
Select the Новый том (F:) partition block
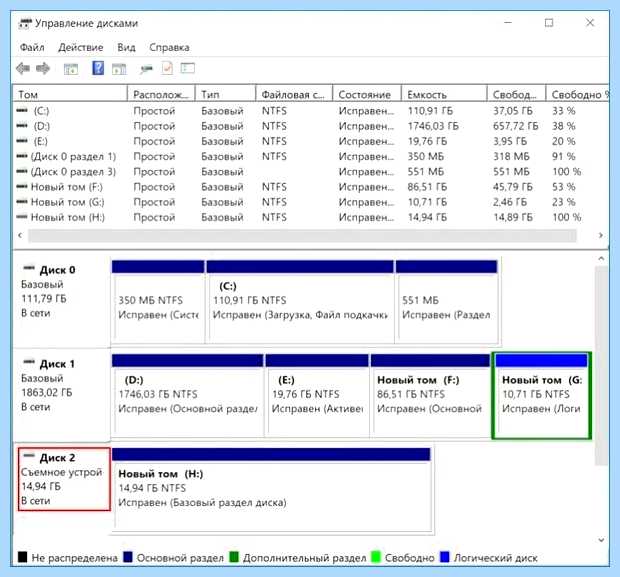(x=431, y=395)
